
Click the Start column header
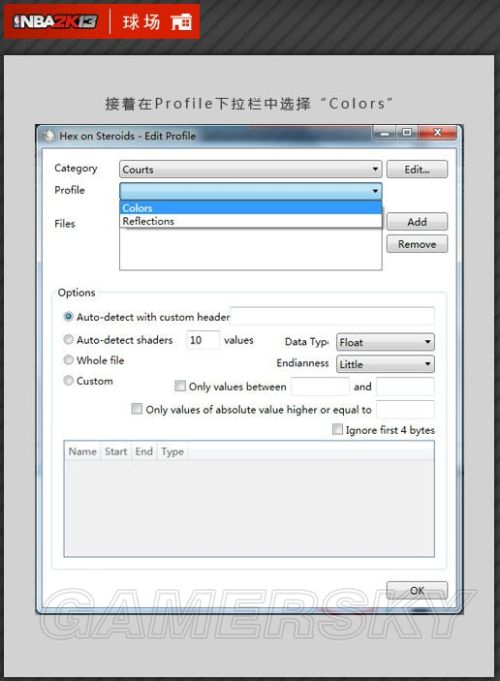[116, 451]
